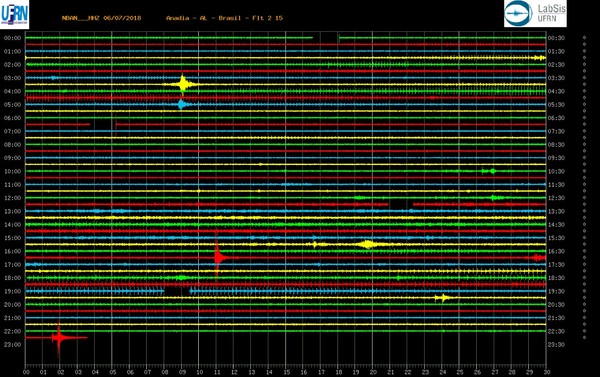
Task: Click the 16:00 hour label on left axis
Action: coord(13,251)
